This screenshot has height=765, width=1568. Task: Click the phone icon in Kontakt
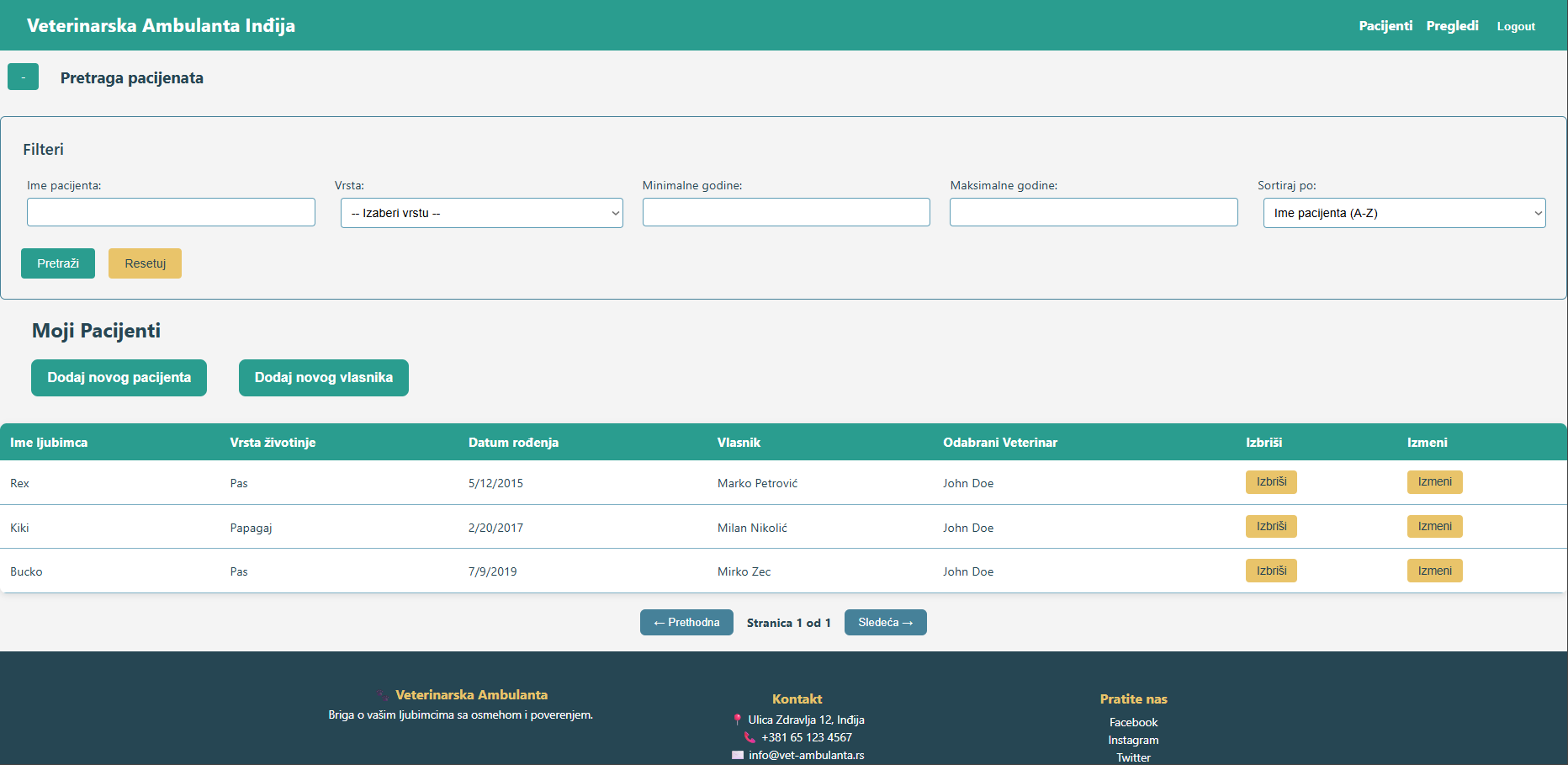coord(750,737)
